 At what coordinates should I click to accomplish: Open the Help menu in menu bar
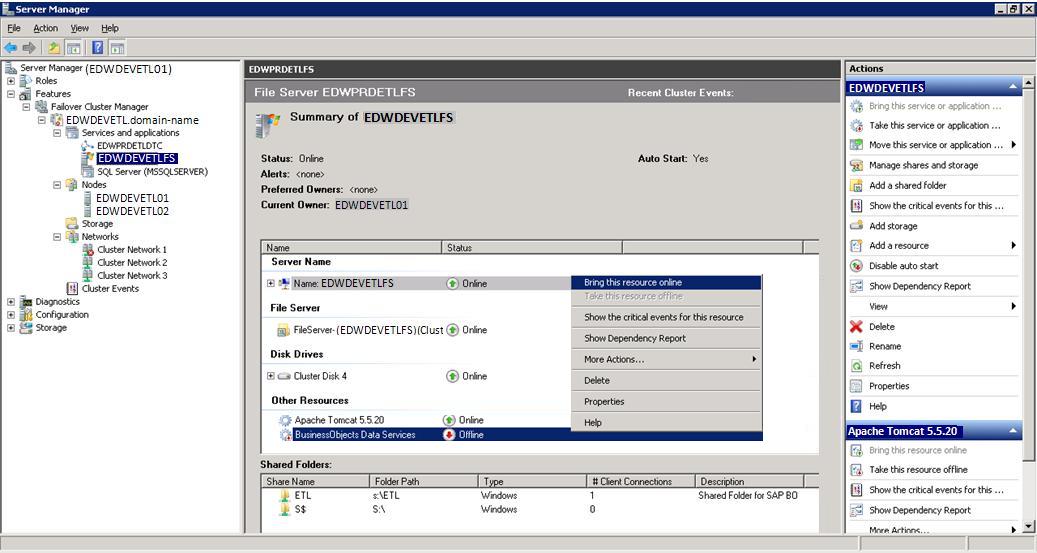[x=110, y=28]
